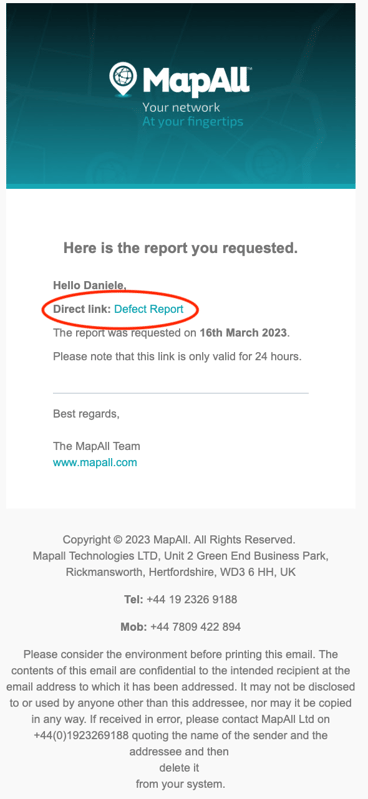Screen dimensions: 368x799
Task: Click the 'Here is the report you requested' heading
Action: pos(180,248)
